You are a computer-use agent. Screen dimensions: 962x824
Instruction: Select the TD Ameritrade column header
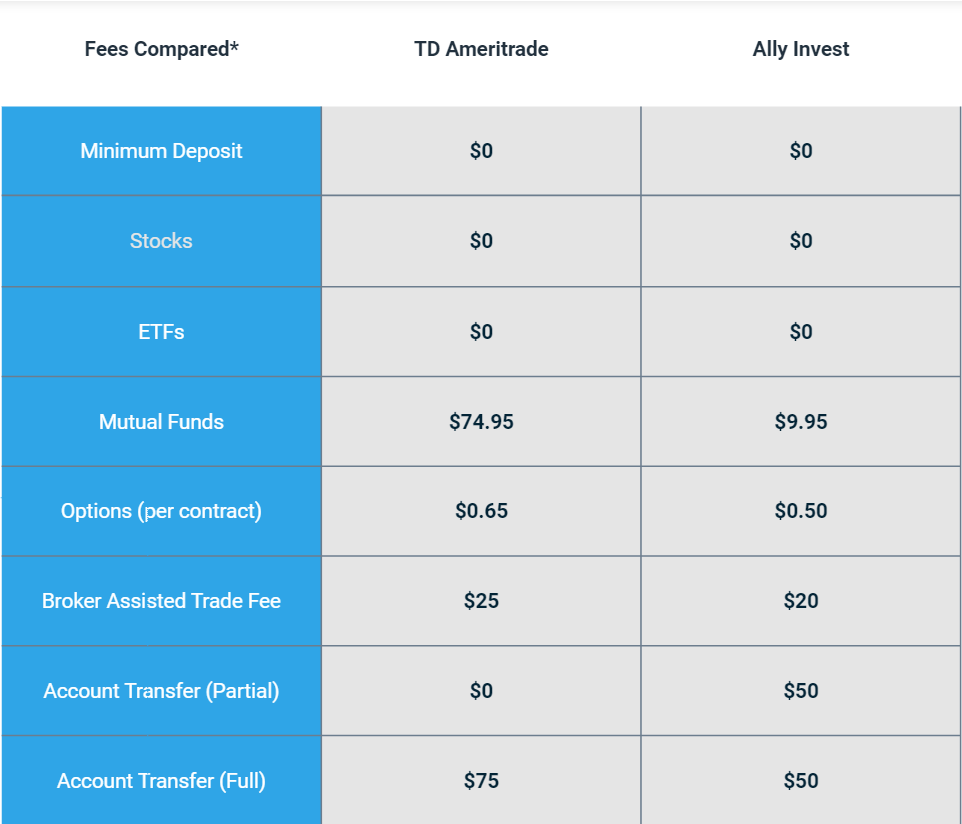[481, 49]
